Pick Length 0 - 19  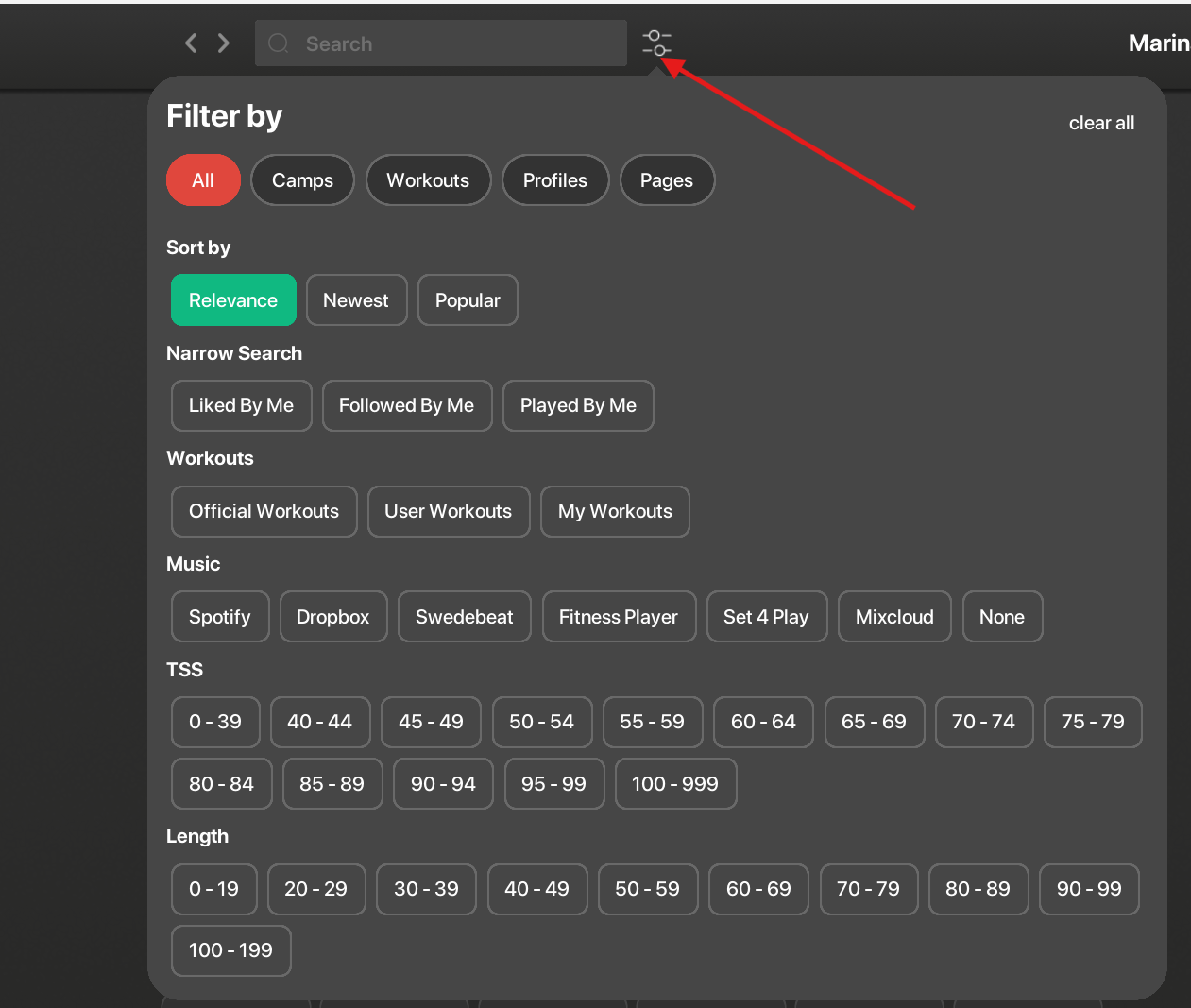[214, 889]
